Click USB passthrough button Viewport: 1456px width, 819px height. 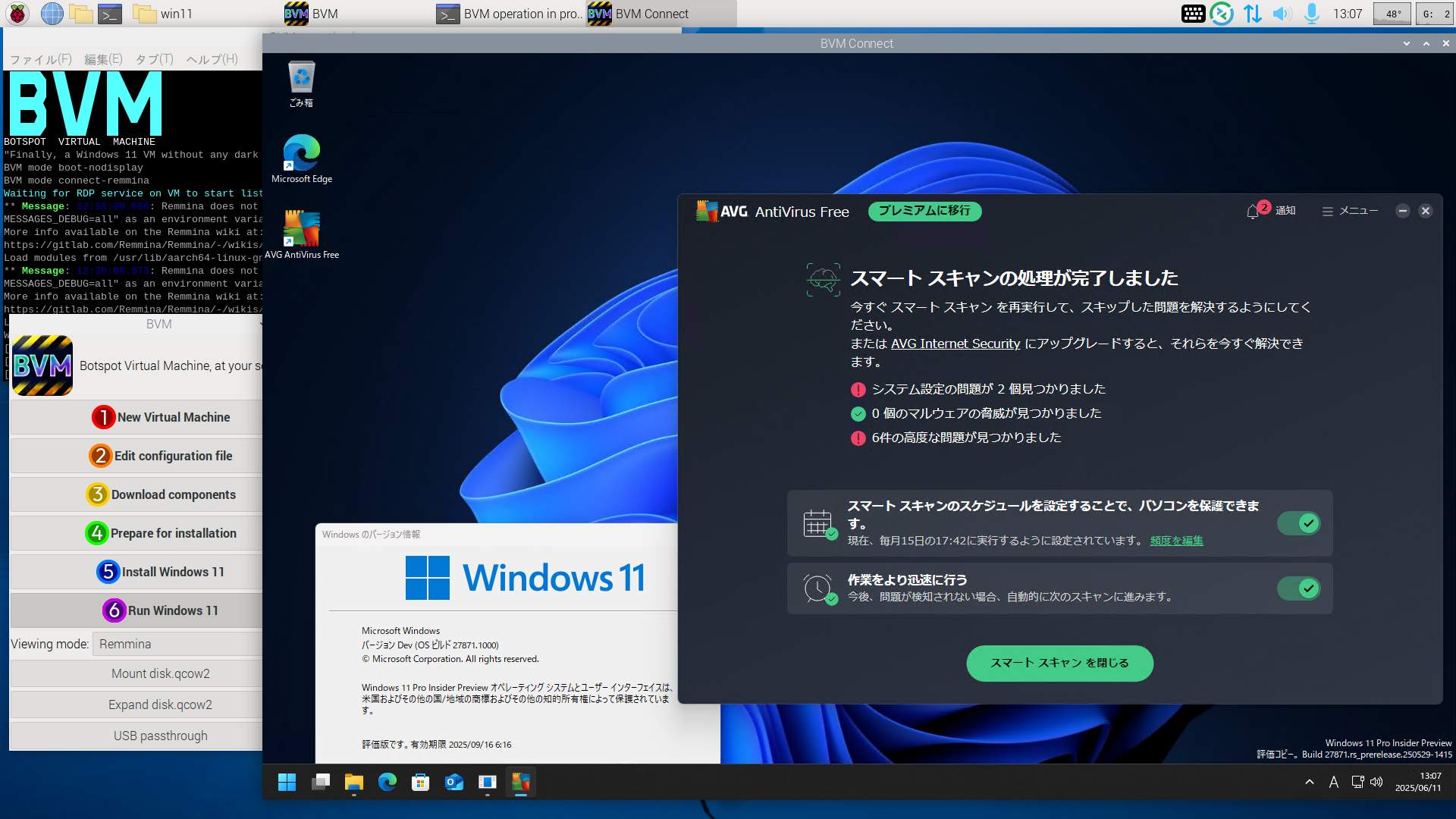coord(136,736)
